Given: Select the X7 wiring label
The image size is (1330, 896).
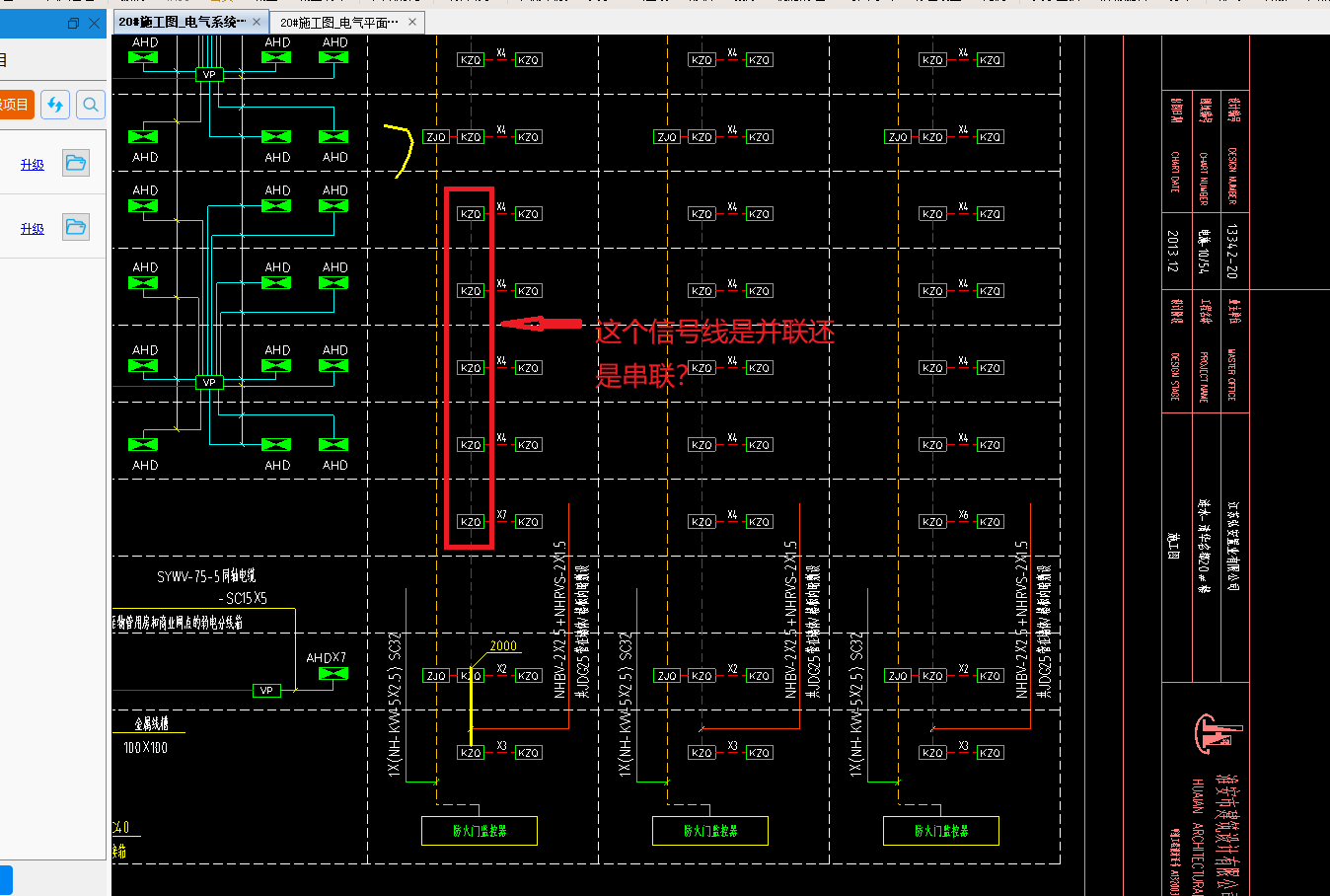Looking at the screenshot, I should click(x=501, y=515).
